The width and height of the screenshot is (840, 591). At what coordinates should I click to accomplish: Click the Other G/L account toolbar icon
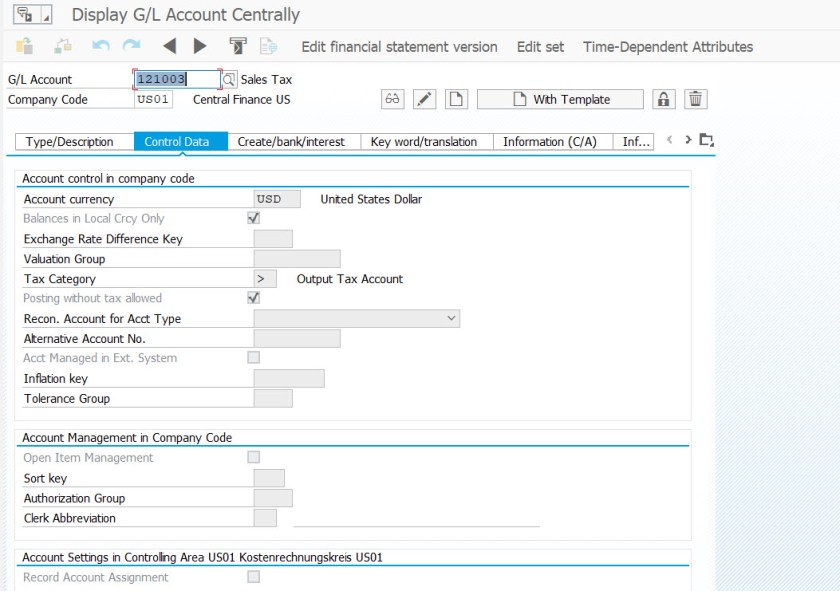[x=24, y=46]
